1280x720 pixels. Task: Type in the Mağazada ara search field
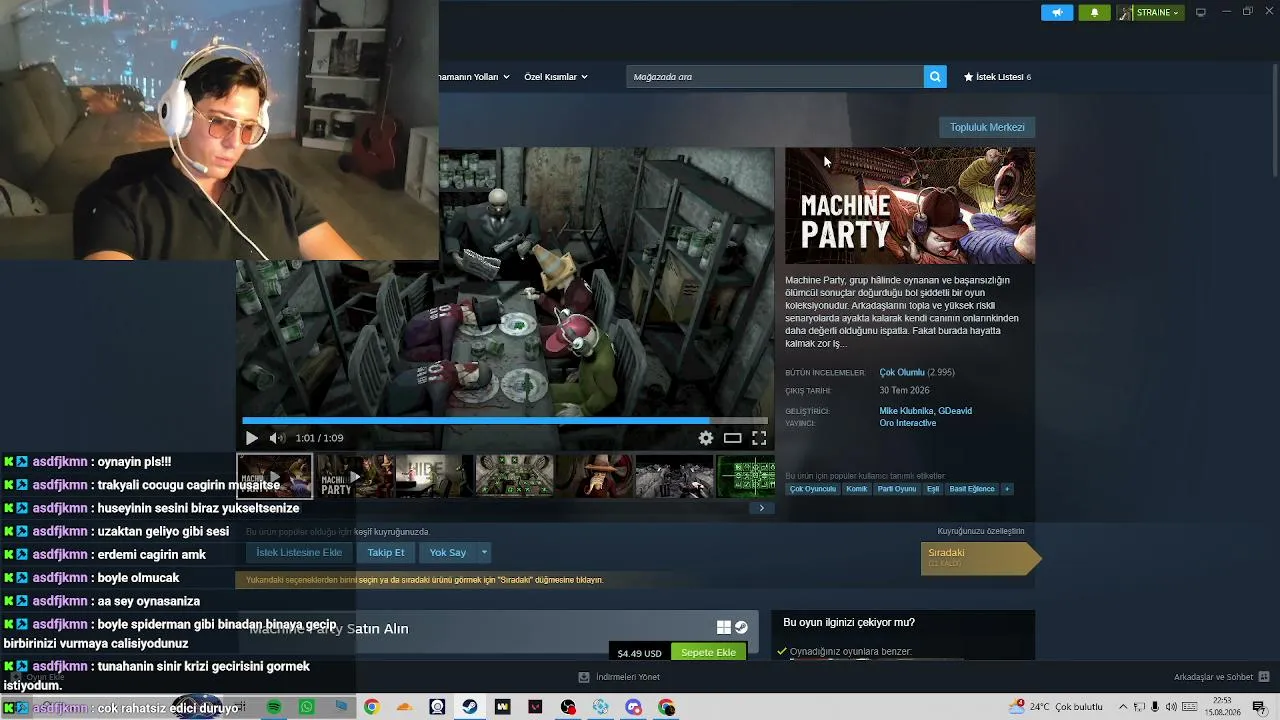776,77
